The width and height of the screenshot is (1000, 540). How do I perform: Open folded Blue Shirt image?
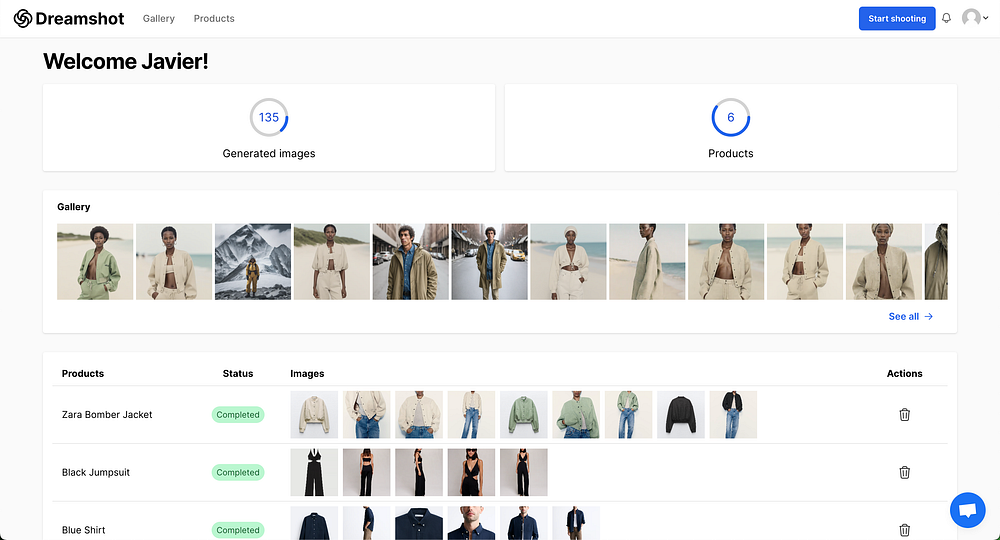tap(419, 523)
